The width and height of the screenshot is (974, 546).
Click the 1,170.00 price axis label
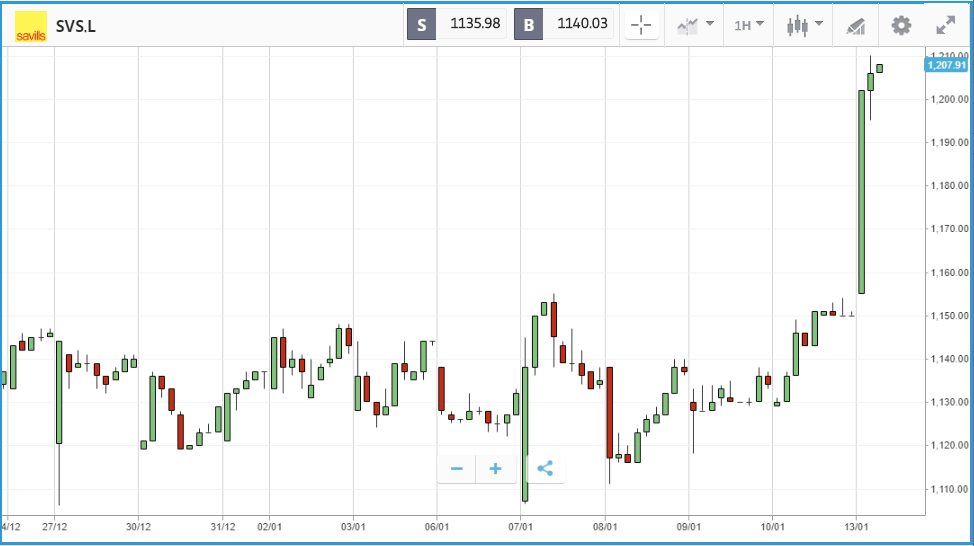[x=949, y=229]
